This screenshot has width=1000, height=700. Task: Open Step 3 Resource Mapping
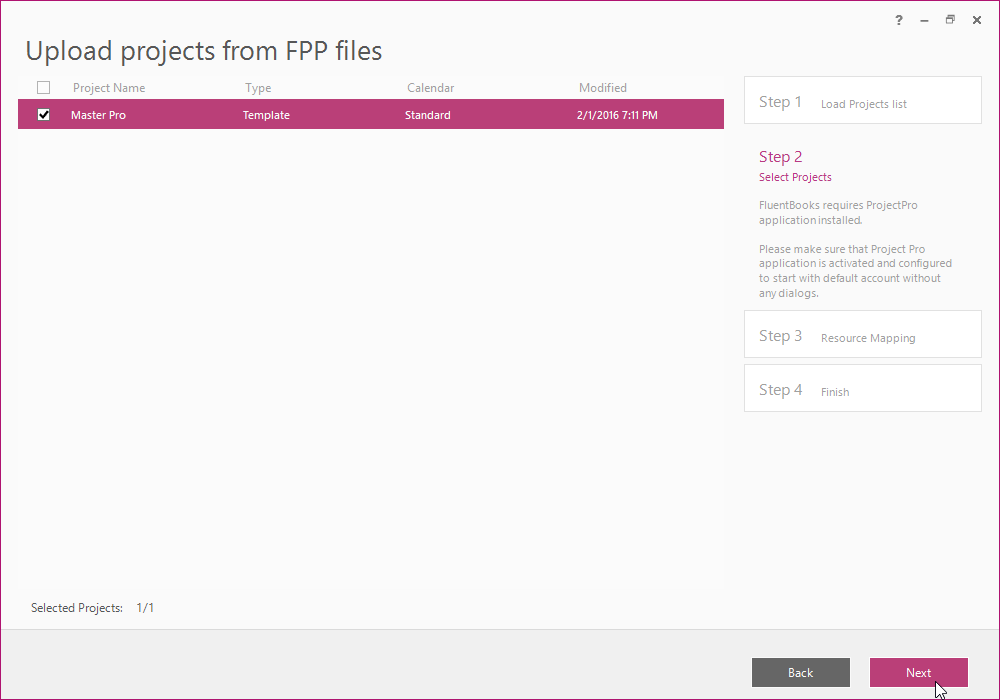862,334
